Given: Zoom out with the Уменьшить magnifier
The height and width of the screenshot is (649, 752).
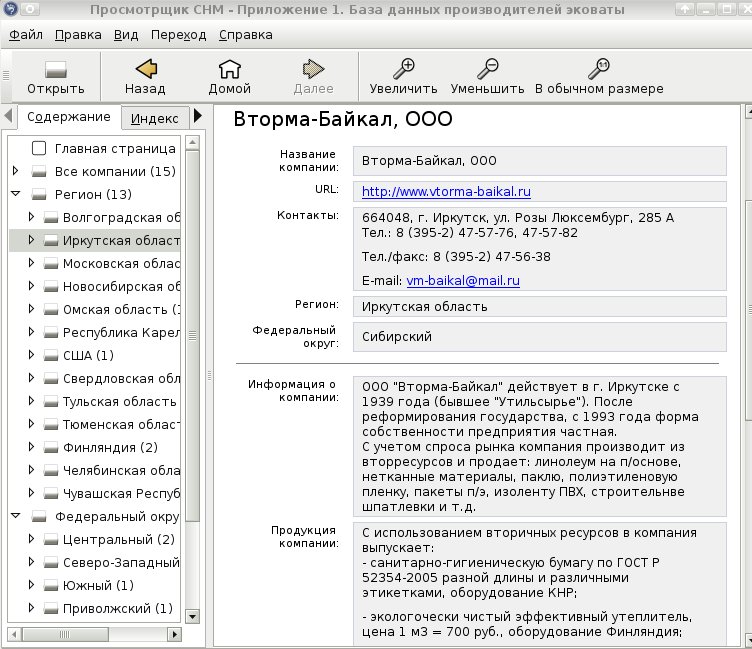Looking at the screenshot, I should [488, 69].
